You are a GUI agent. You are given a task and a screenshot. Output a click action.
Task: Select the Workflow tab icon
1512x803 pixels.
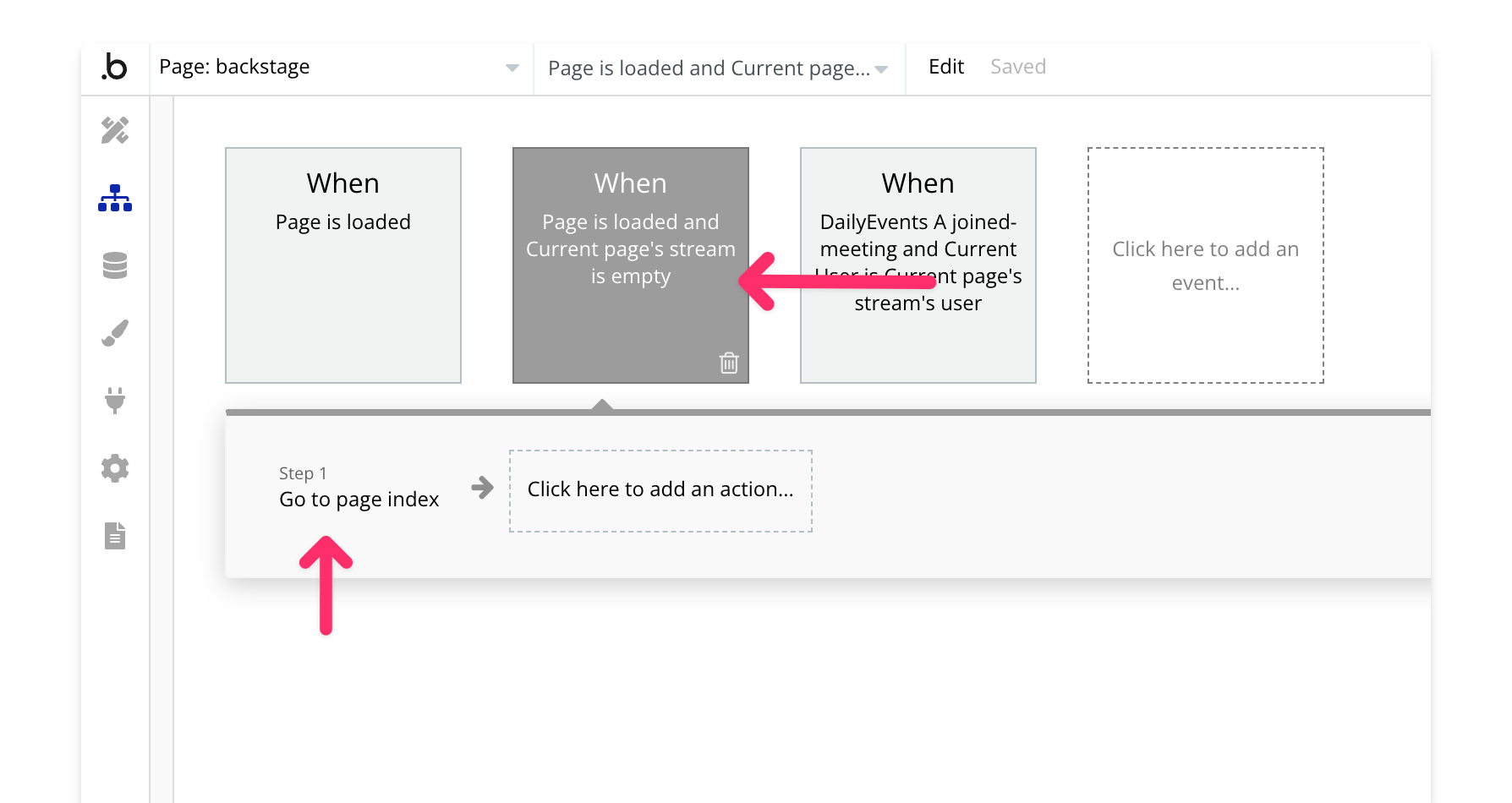115,198
